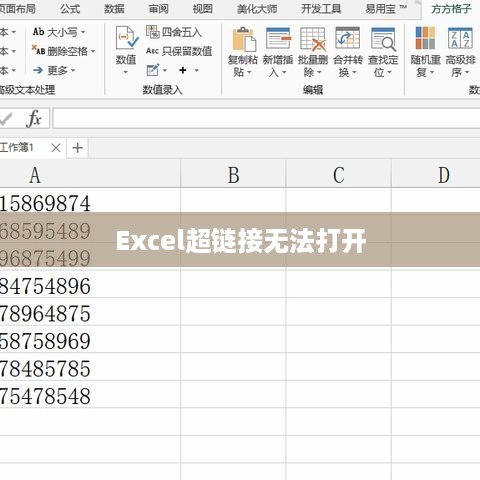The width and height of the screenshot is (480, 480).
Task: Close the 工作簿1 workbook tab
Action: point(56,148)
